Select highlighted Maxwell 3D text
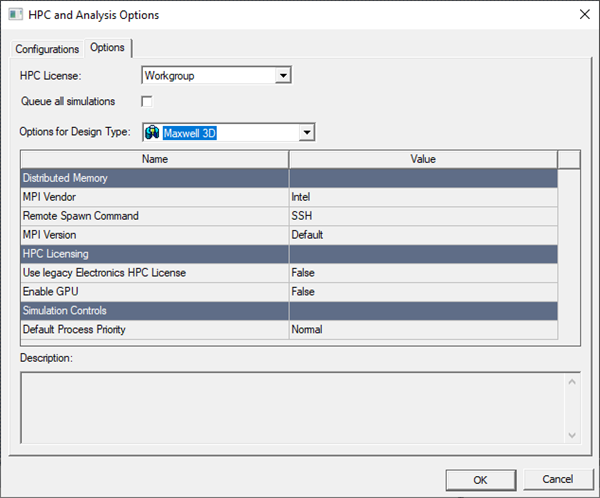Viewport: 600px width, 498px height. click(x=189, y=133)
